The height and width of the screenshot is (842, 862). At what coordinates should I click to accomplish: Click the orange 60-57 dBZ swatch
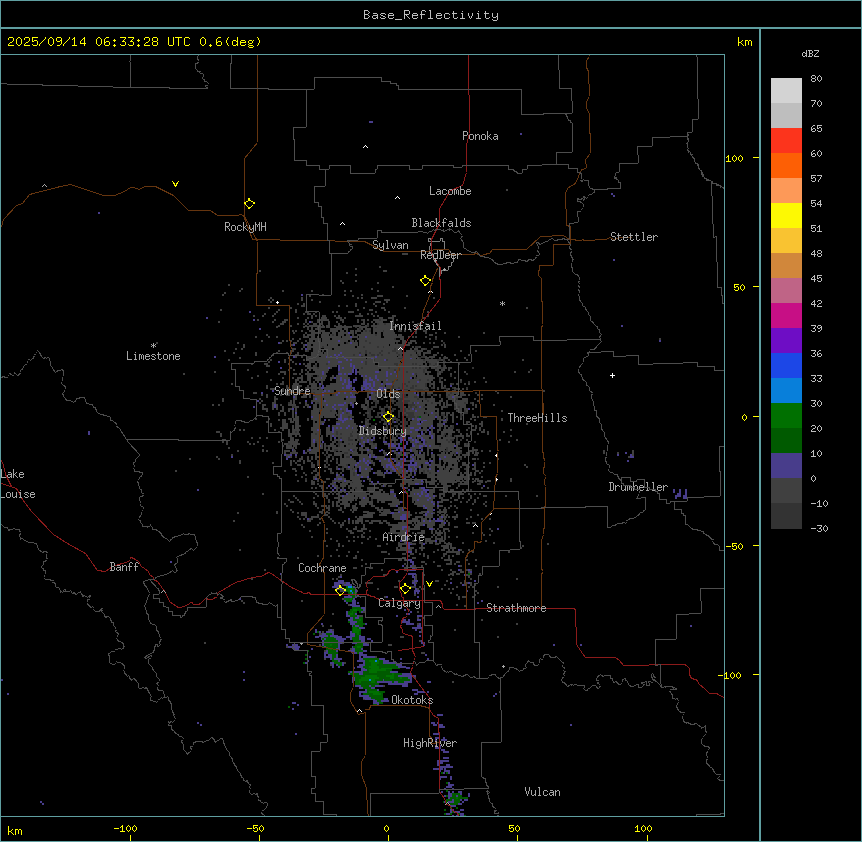point(786,166)
